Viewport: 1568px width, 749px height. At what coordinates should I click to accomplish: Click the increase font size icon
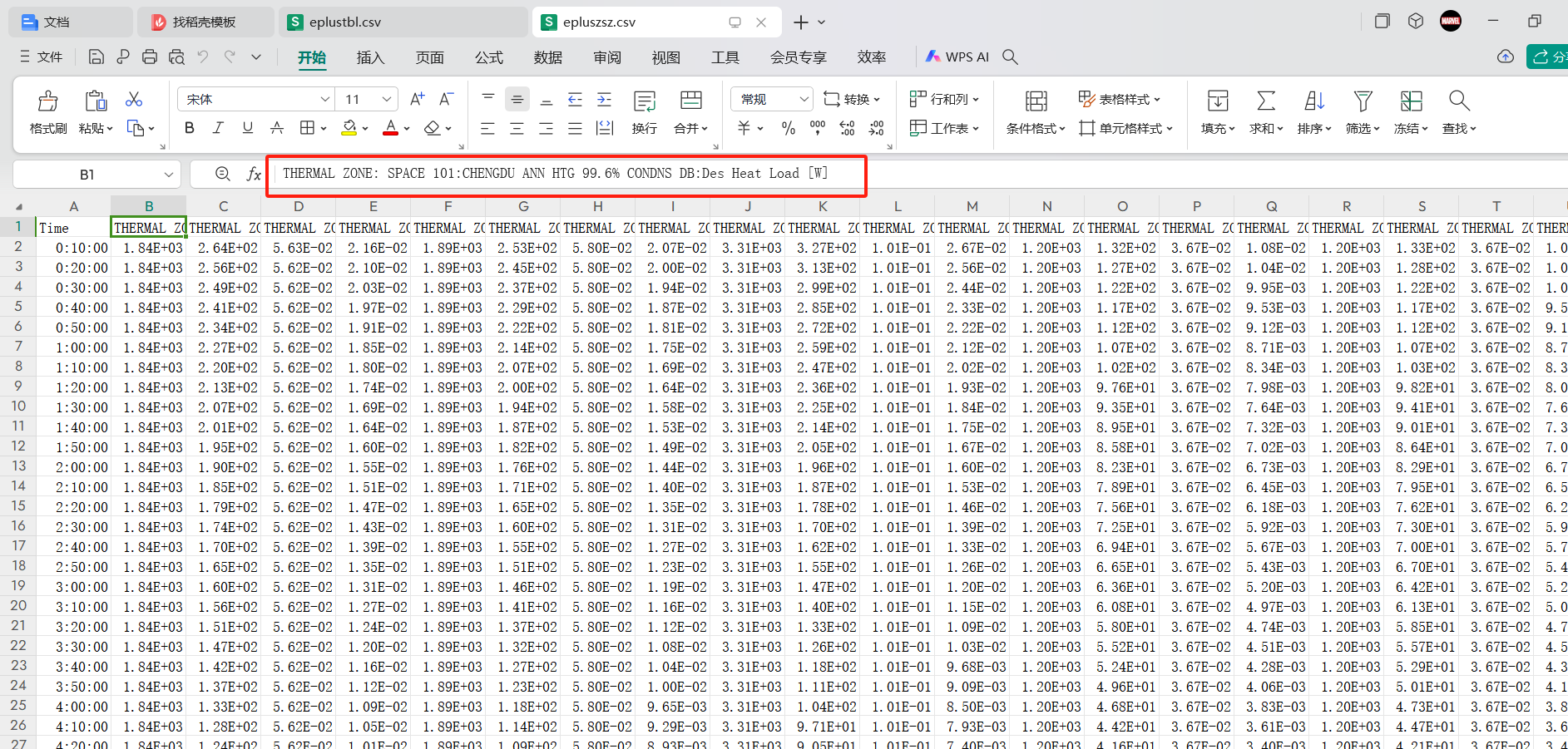tap(418, 99)
